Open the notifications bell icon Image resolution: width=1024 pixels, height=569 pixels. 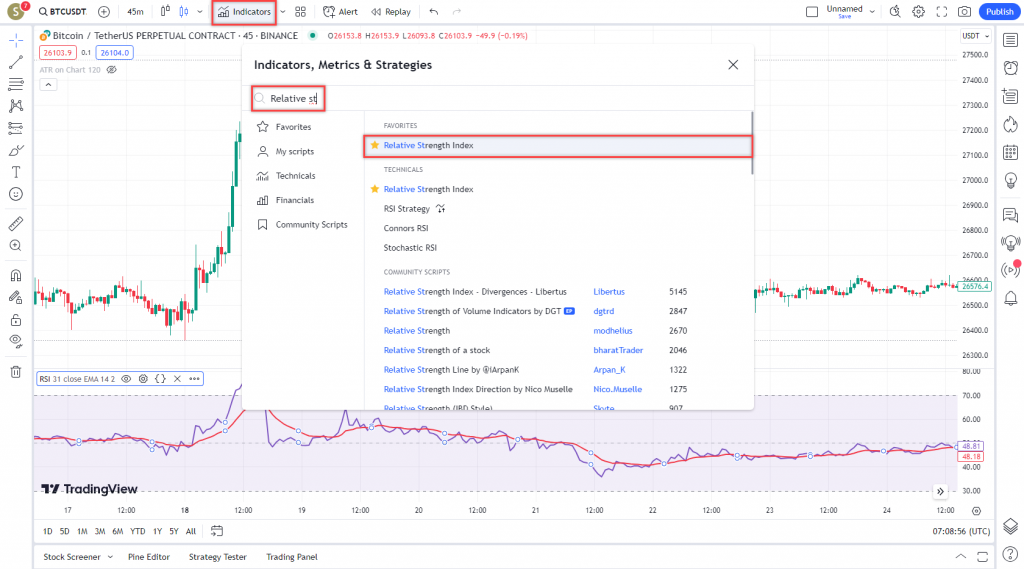pyautogui.click(x=1010, y=299)
